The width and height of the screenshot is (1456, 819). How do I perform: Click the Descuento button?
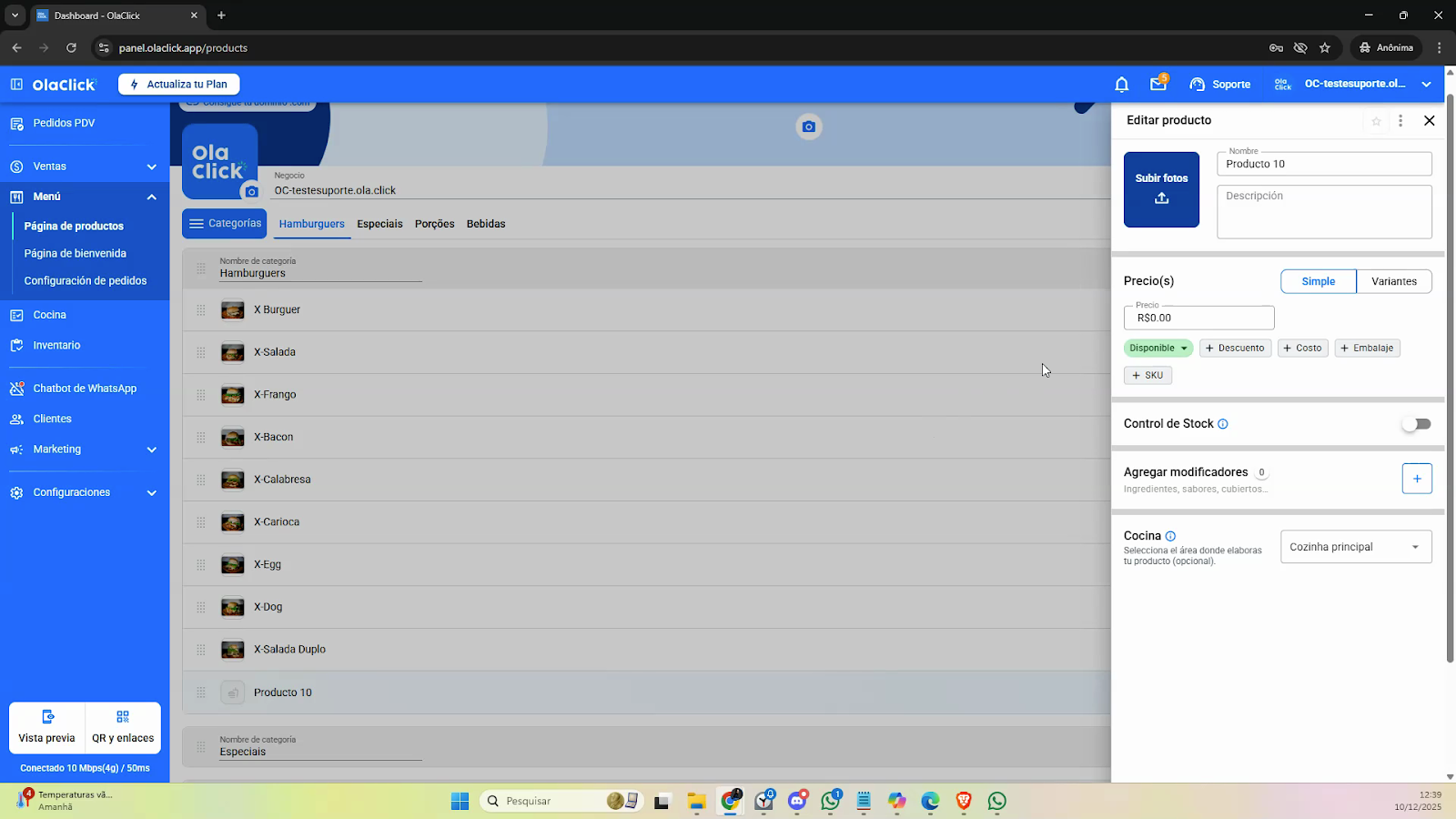(x=1235, y=348)
